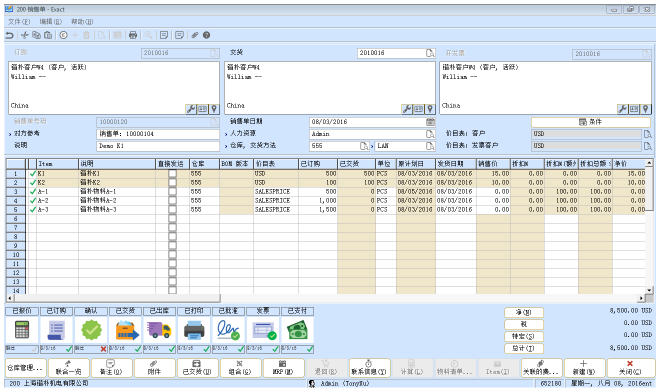Toggle direct delivery checkbox for item K1
660x392 pixels.
[172, 173]
